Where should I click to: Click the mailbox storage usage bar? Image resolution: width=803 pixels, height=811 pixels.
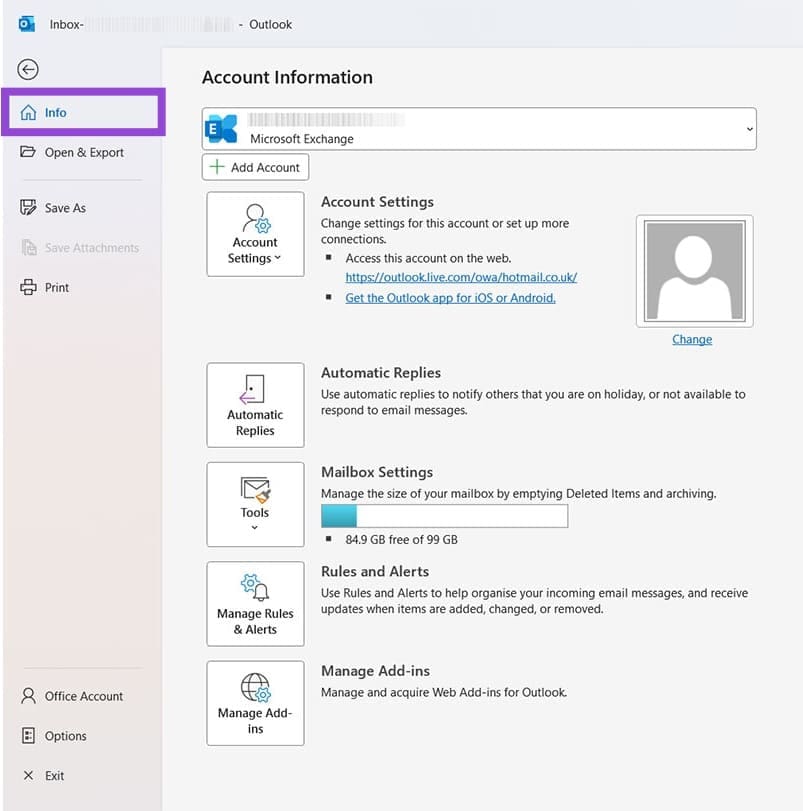click(443, 515)
